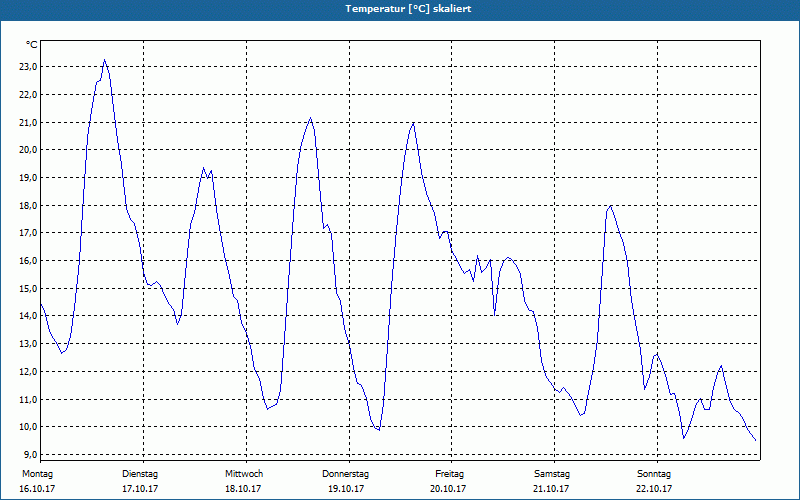Viewport: 800px width, 500px height.
Task: Click the date 20.10.17
Action: (x=448, y=489)
